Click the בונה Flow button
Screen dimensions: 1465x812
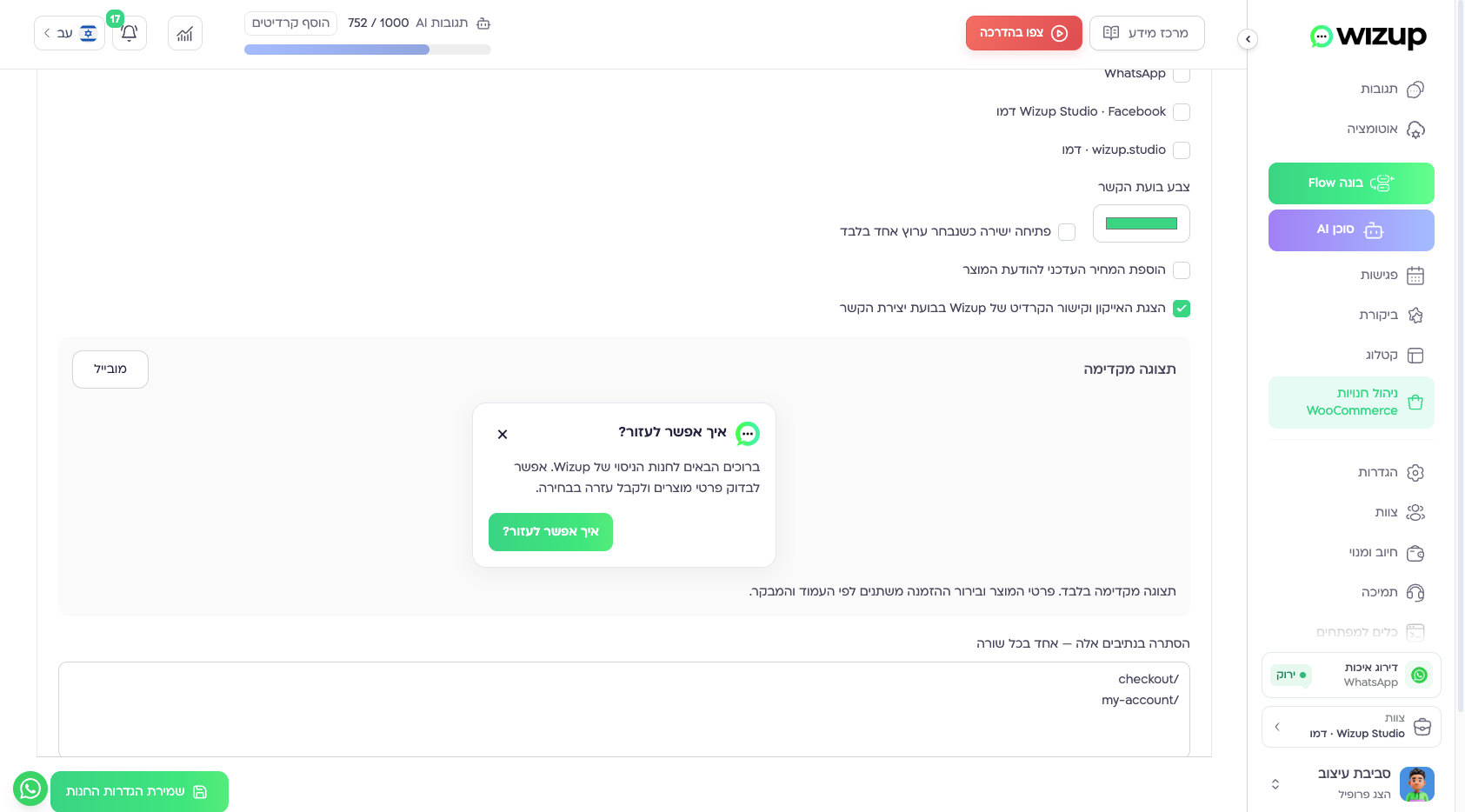click(1351, 183)
